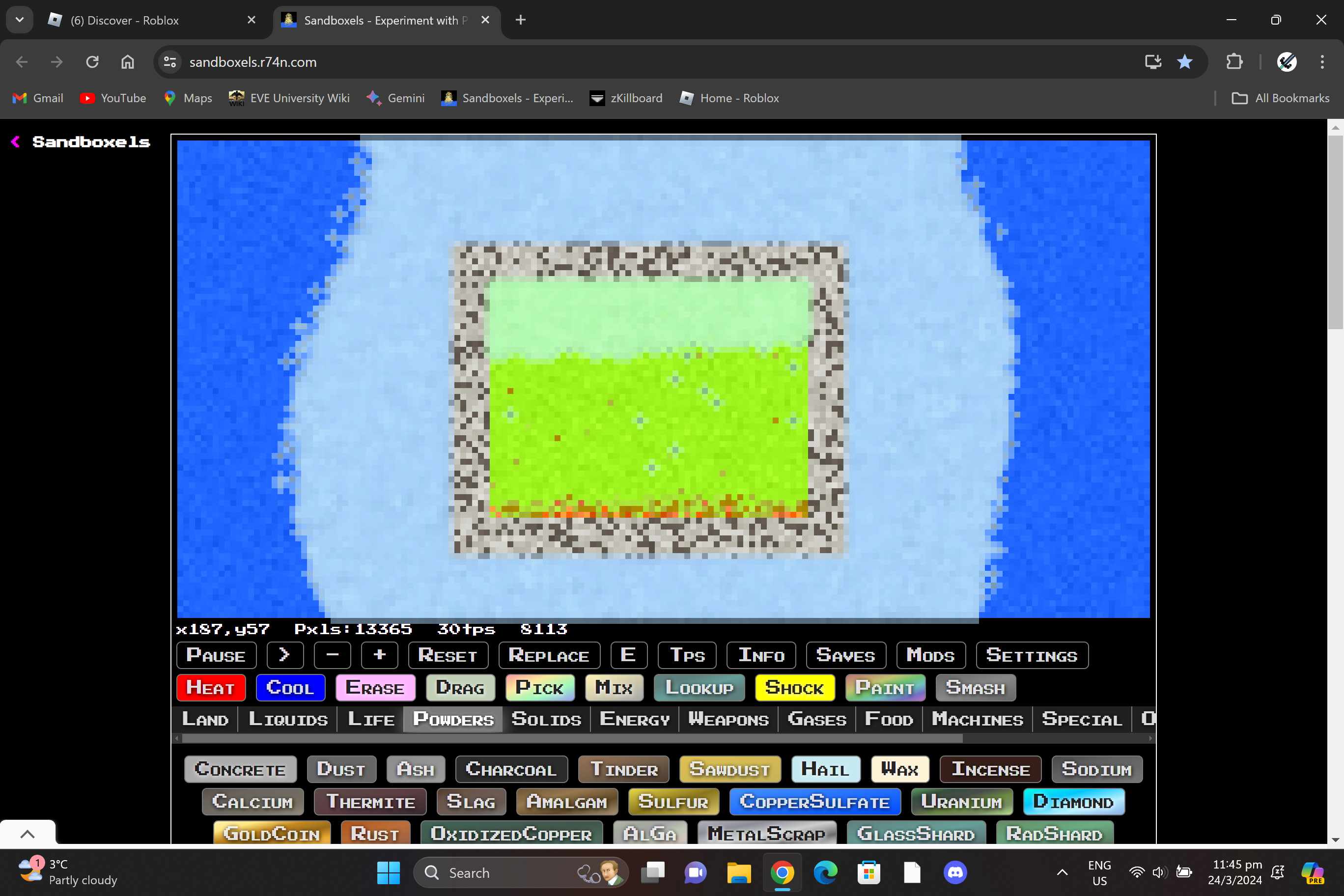Switch to the Liquids category

(288, 720)
